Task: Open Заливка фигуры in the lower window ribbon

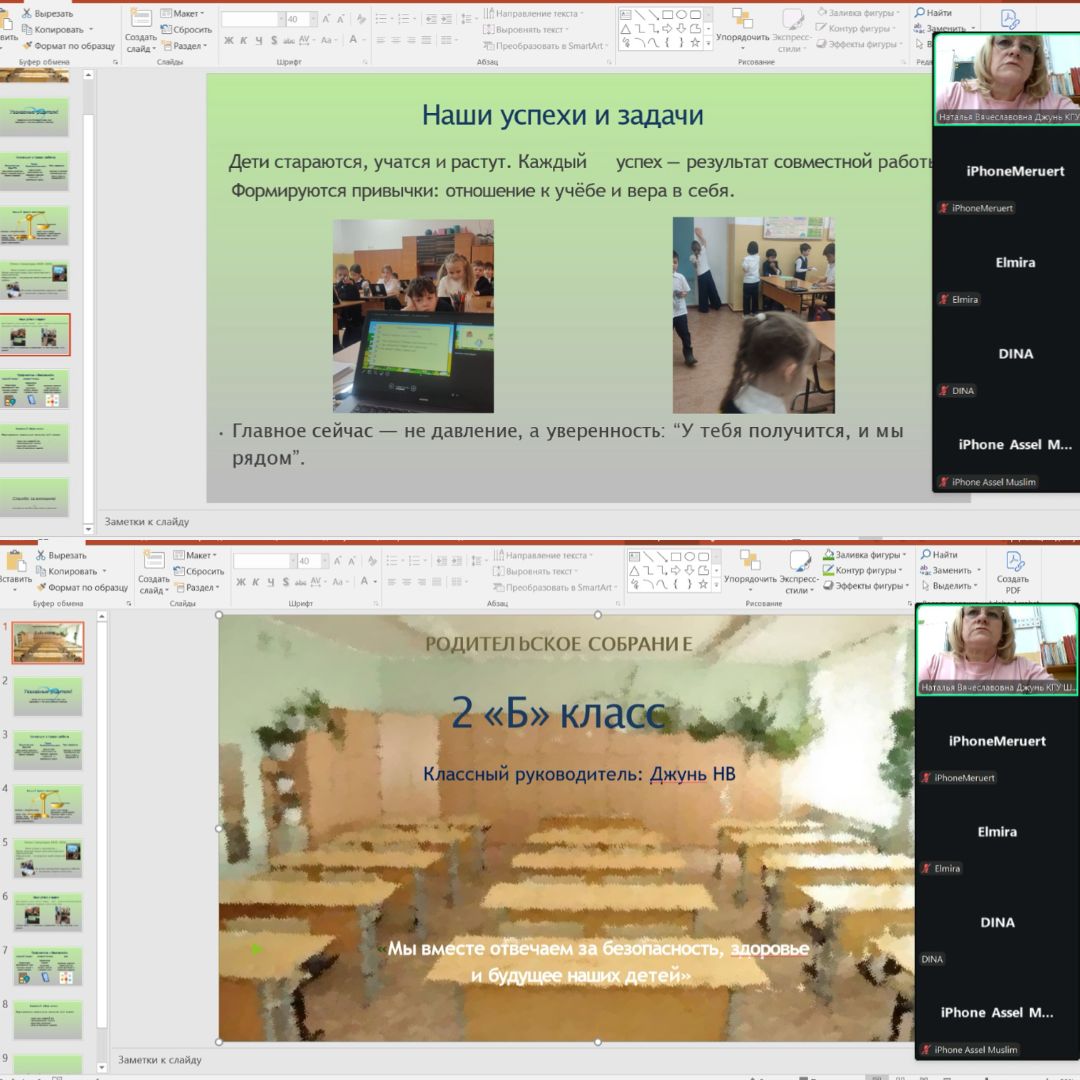Action: pyautogui.click(x=866, y=555)
